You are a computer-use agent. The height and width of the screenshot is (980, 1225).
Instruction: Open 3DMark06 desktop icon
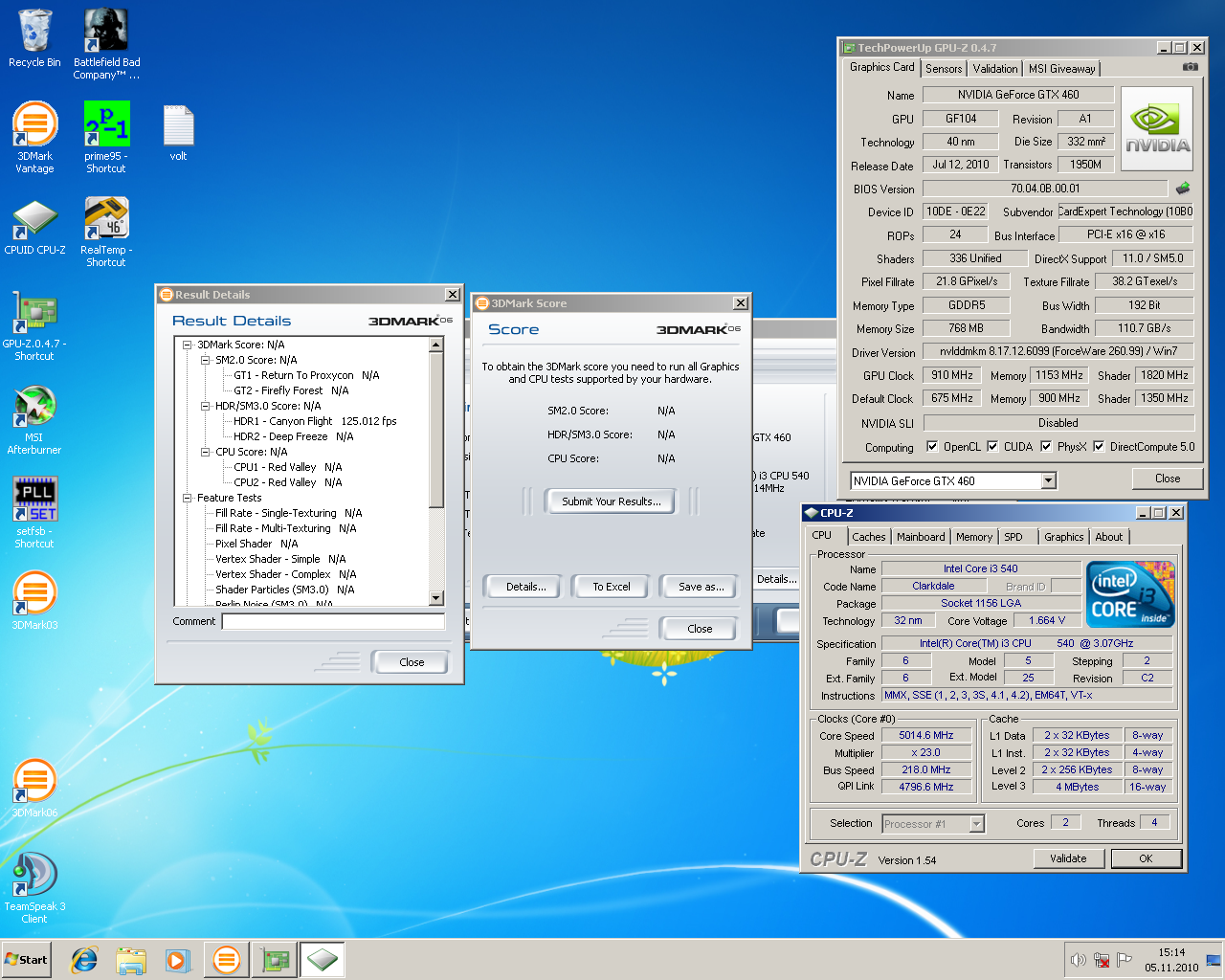click(34, 788)
